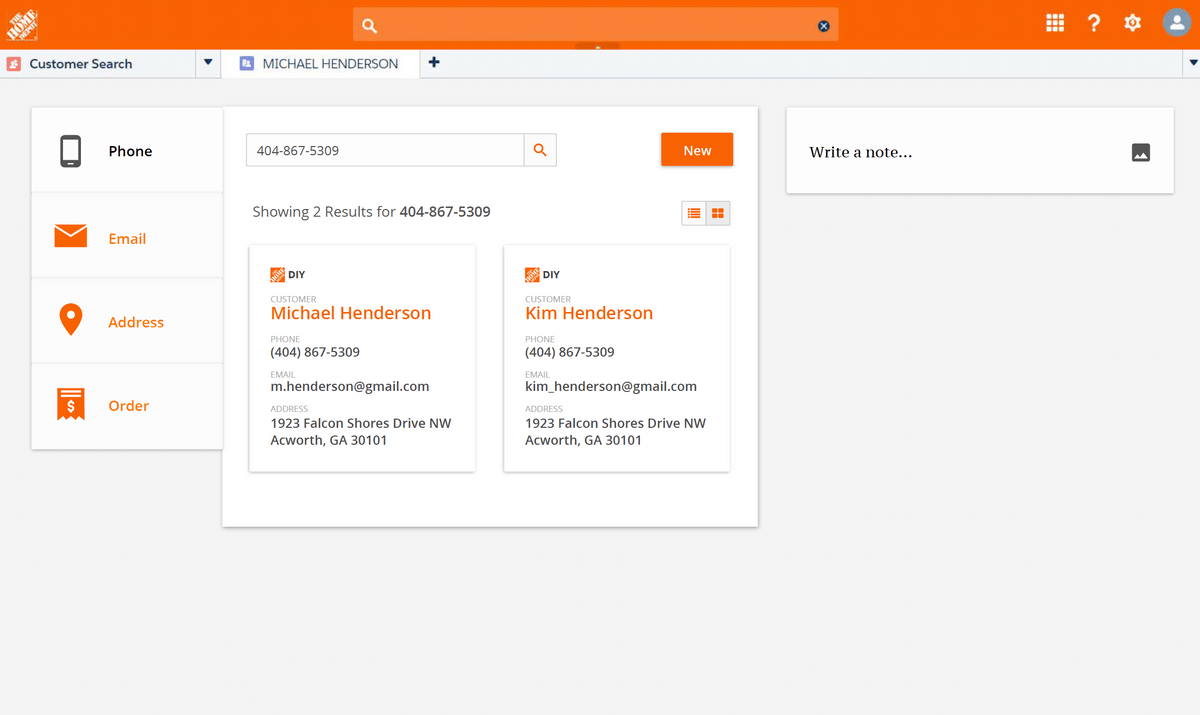The image size is (1200, 715).
Task: Open a new tab with plus icon
Action: (434, 63)
